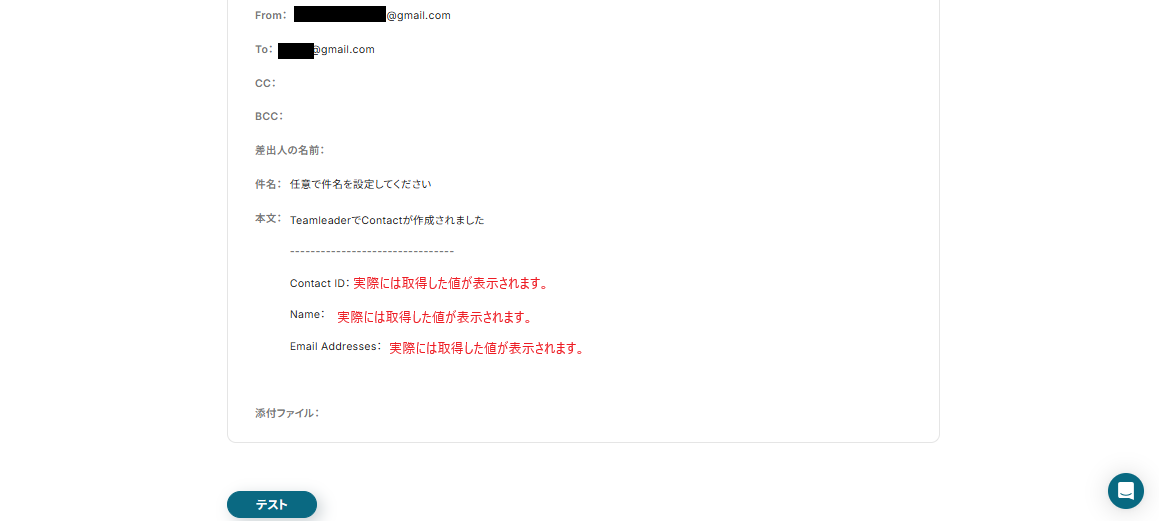Click the blacked-out From sender name

(x=340, y=14)
